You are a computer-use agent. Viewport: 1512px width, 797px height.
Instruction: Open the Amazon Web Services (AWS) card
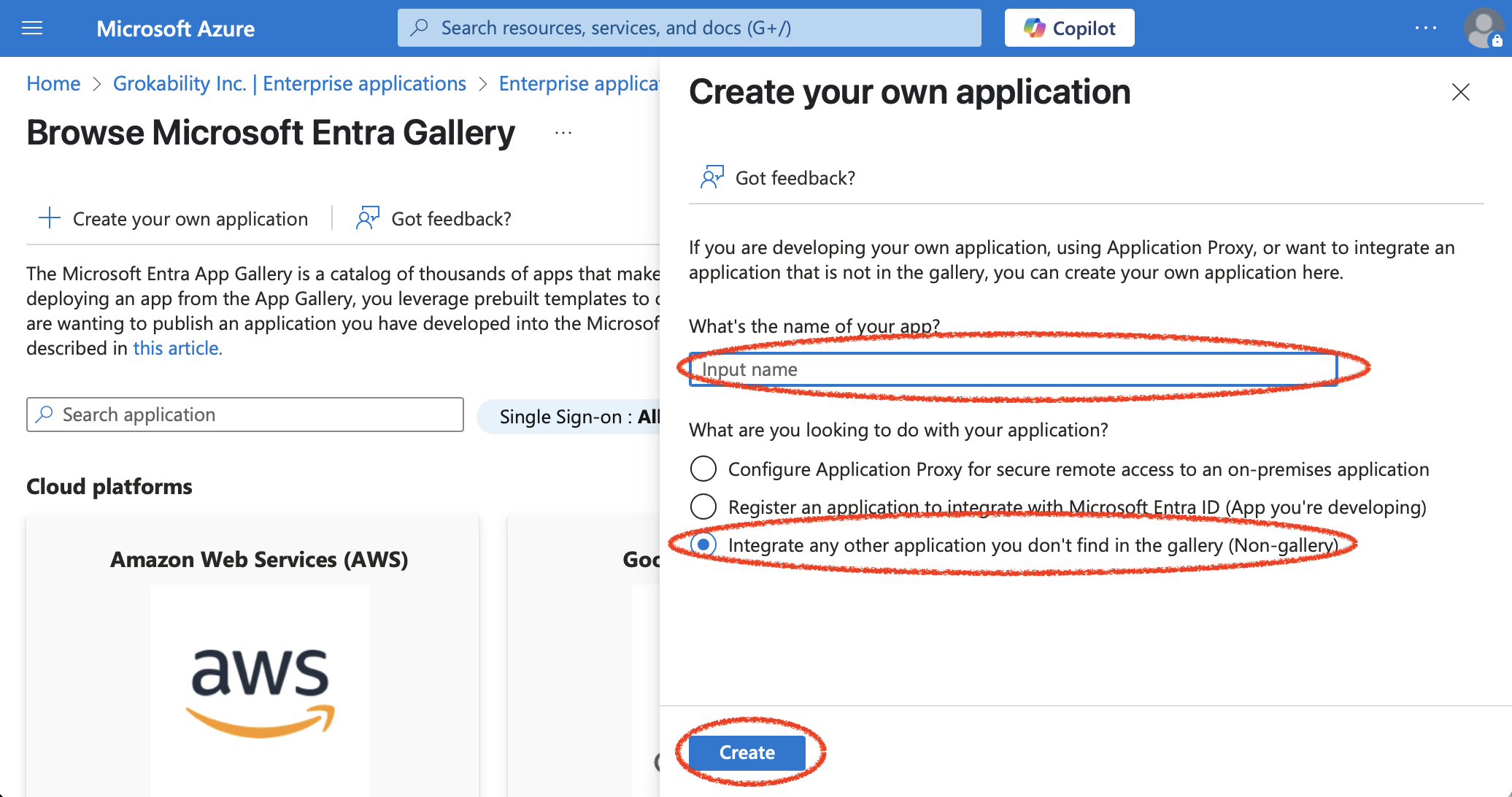pos(252,656)
